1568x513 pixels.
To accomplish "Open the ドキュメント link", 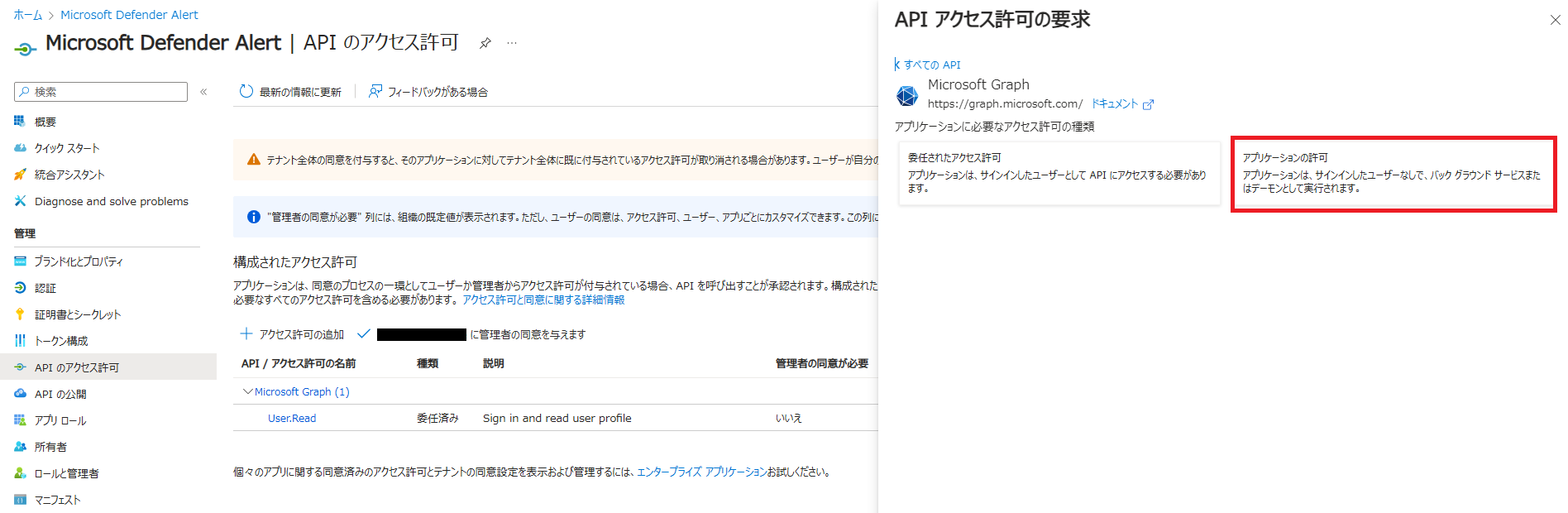I will (x=1115, y=103).
